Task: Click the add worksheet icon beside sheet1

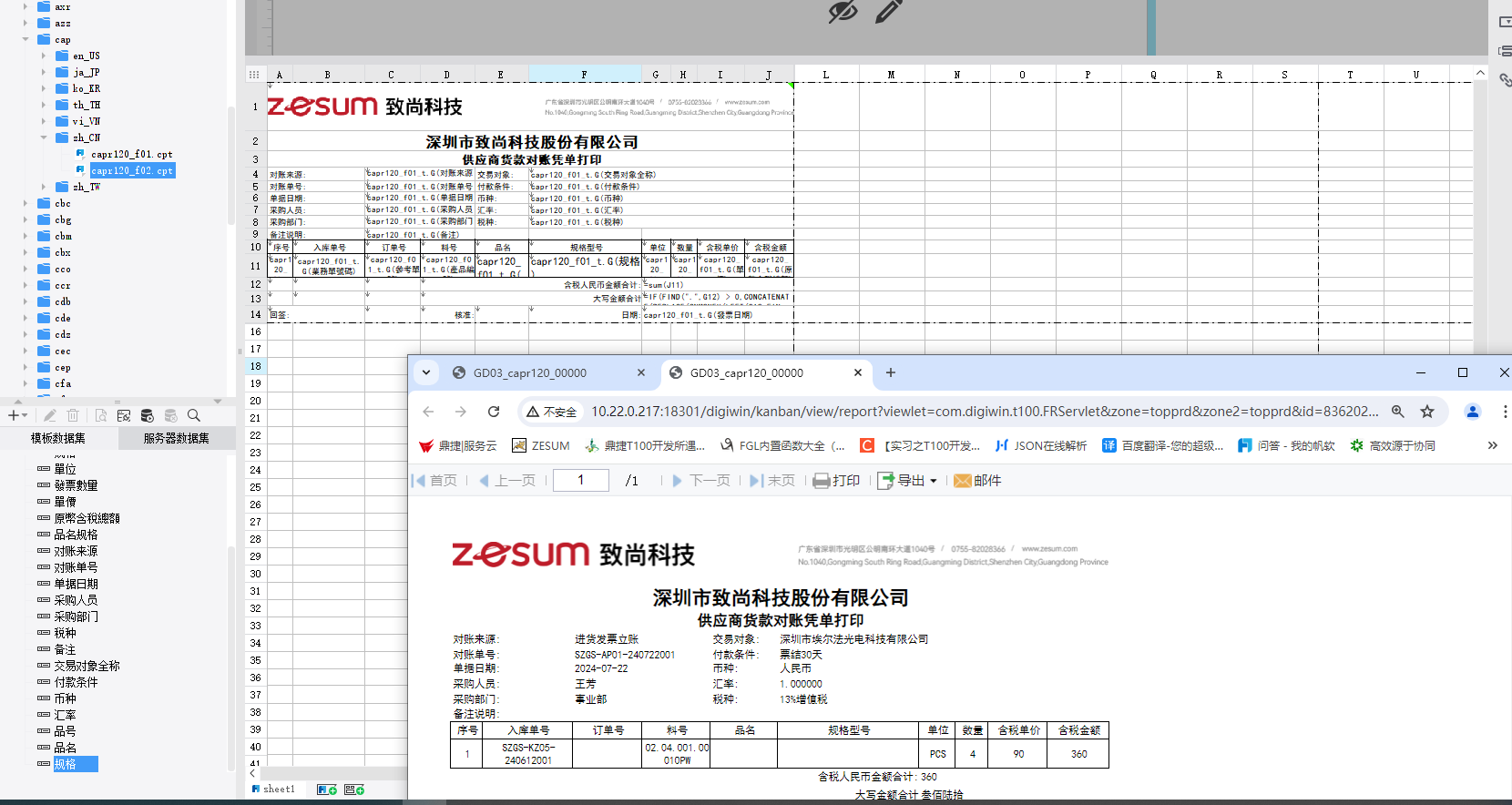Action: coord(327,790)
